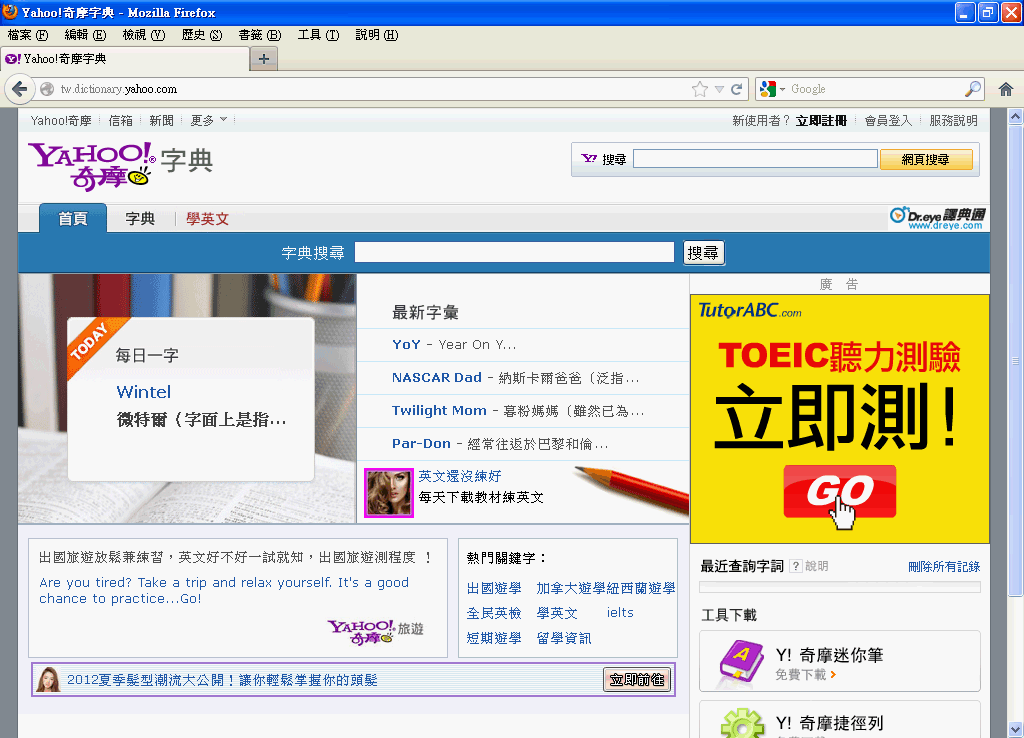Click the vertical scrollbar down arrow
The width and height of the screenshot is (1024, 738).
point(1015,729)
